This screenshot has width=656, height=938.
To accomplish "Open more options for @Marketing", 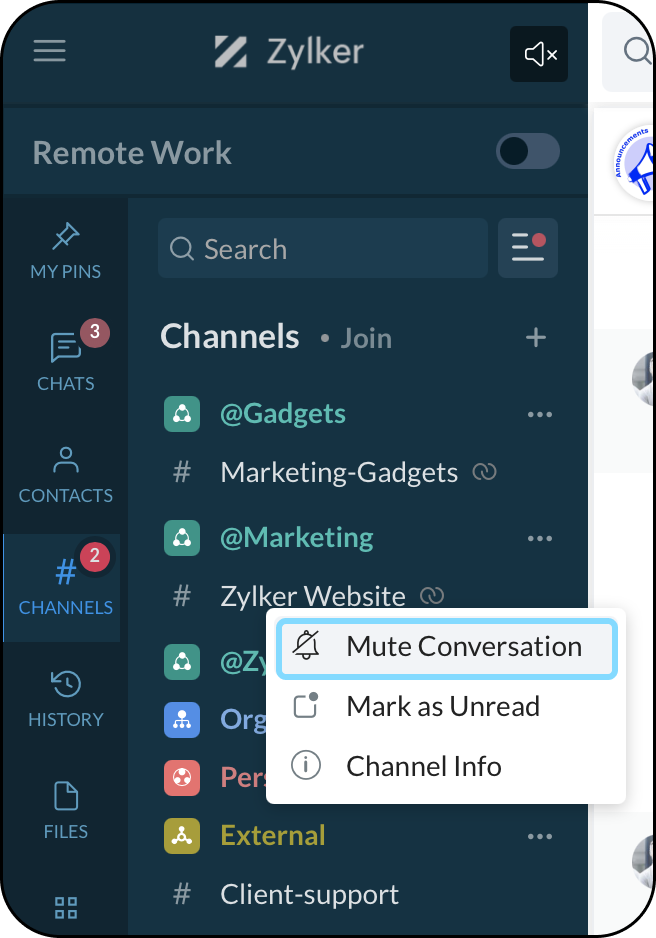I will (539, 538).
